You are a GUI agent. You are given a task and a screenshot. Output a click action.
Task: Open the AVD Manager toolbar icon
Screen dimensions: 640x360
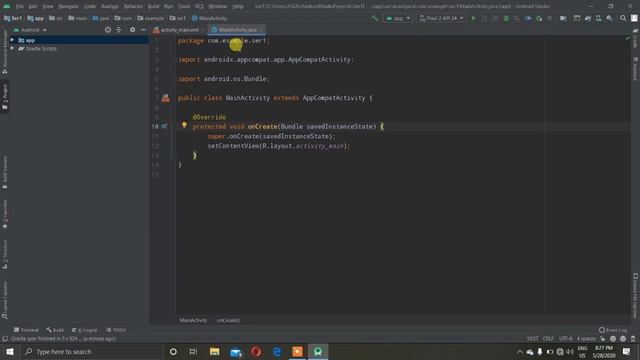(x=598, y=18)
